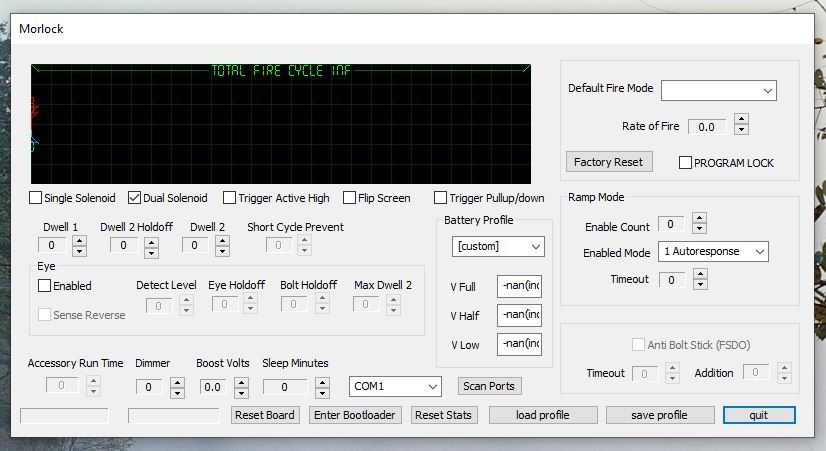Decrease Dwell 1 value with down arrow

80,251
